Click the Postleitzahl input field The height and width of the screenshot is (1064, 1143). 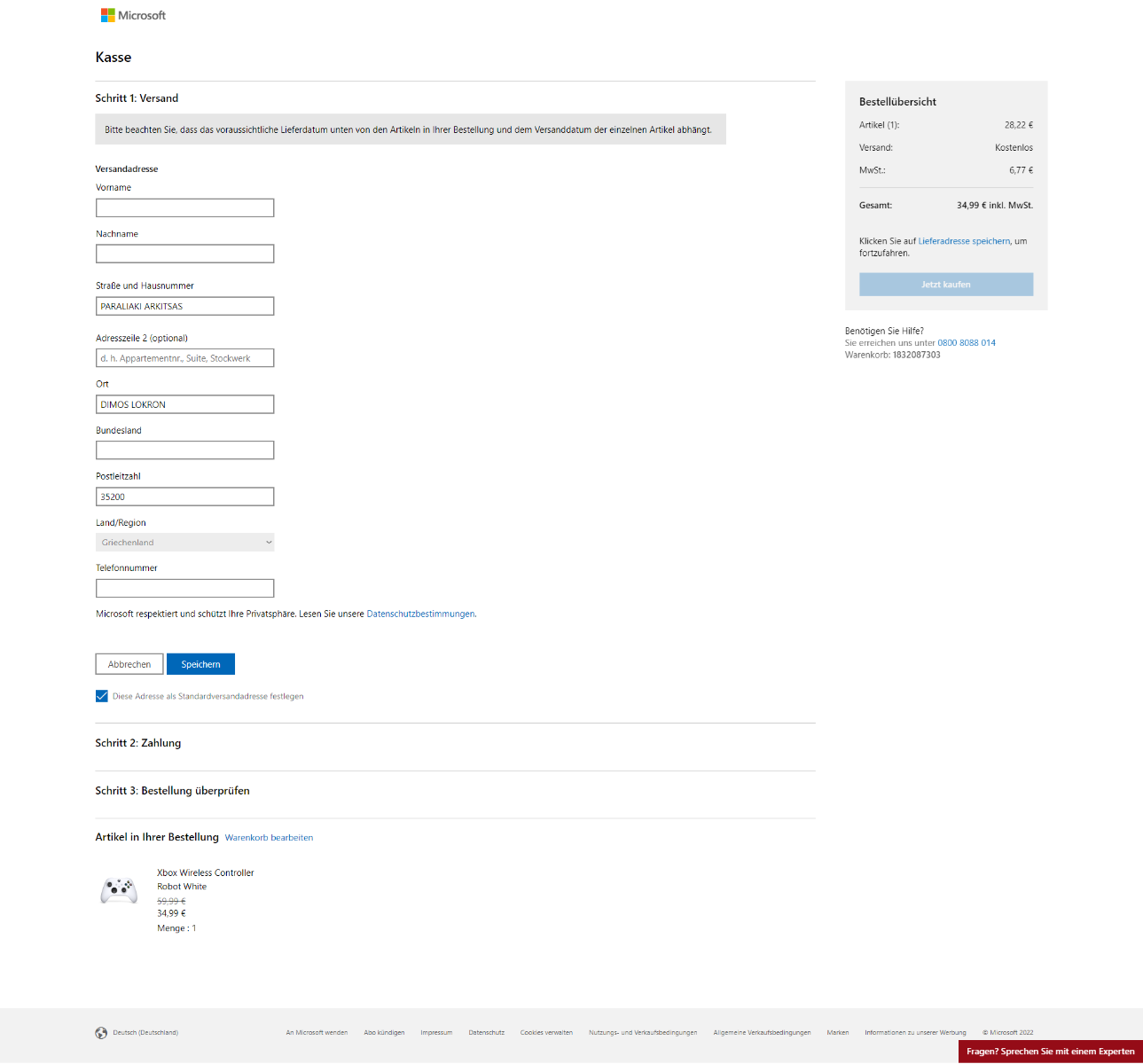(184, 497)
